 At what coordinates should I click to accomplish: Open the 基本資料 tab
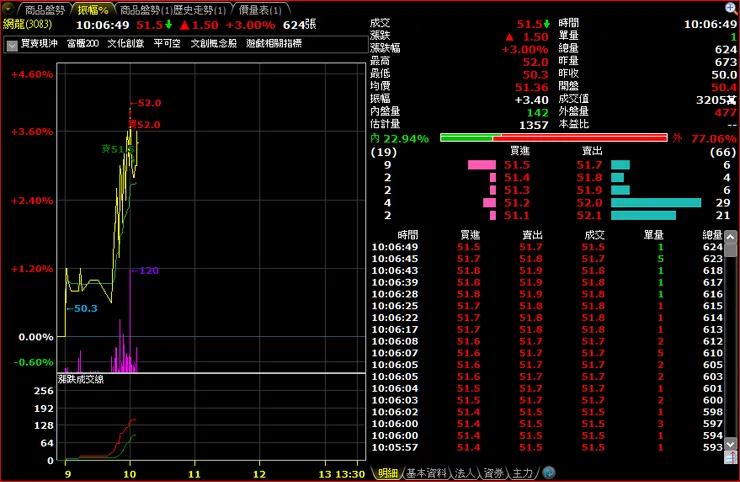click(x=426, y=473)
